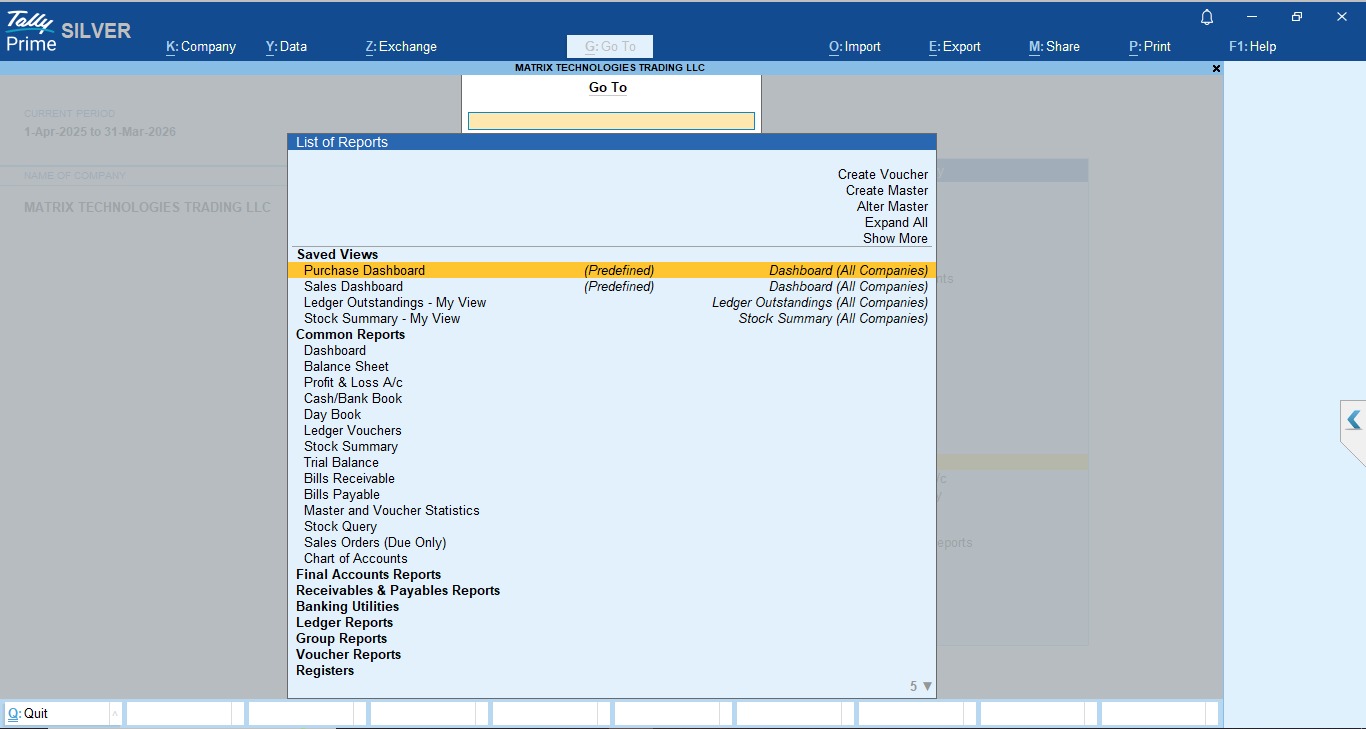The image size is (1366, 729).
Task: Expand the Banking Utilities section
Action: [347, 606]
